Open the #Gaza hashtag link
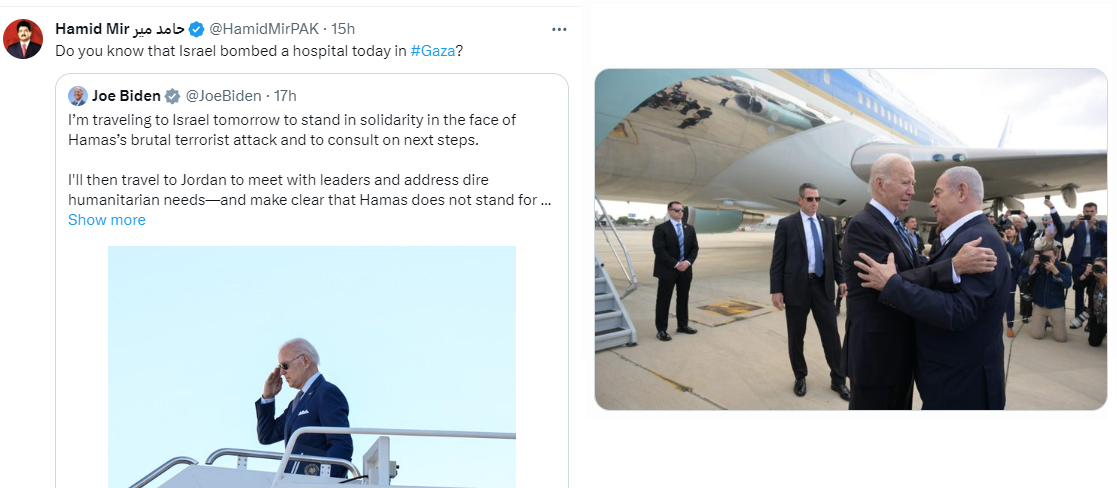This screenshot has width=1117, height=488. (432, 50)
